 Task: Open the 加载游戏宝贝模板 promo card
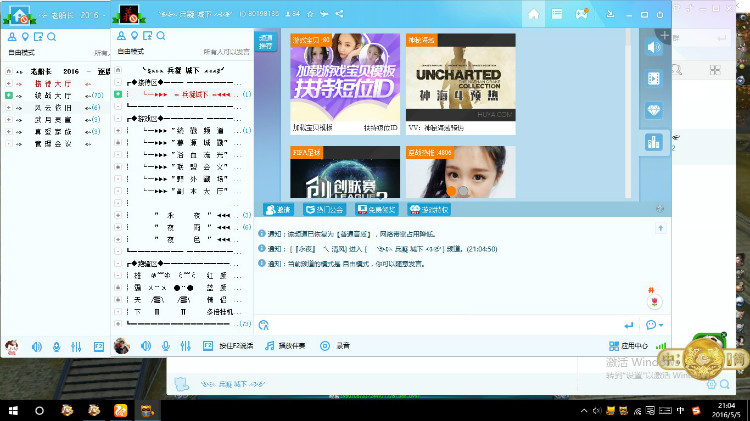click(345, 84)
